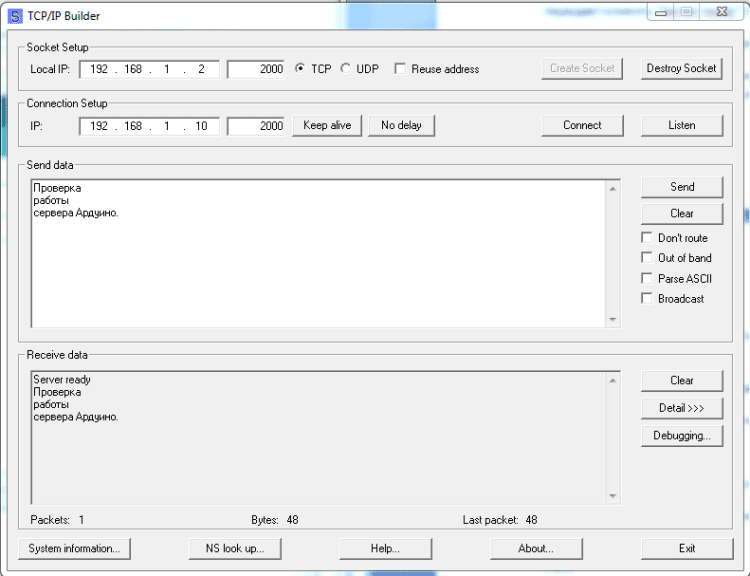Image resolution: width=750 pixels, height=576 pixels.
Task: Click the disabled Create Socket button
Action: point(582,68)
